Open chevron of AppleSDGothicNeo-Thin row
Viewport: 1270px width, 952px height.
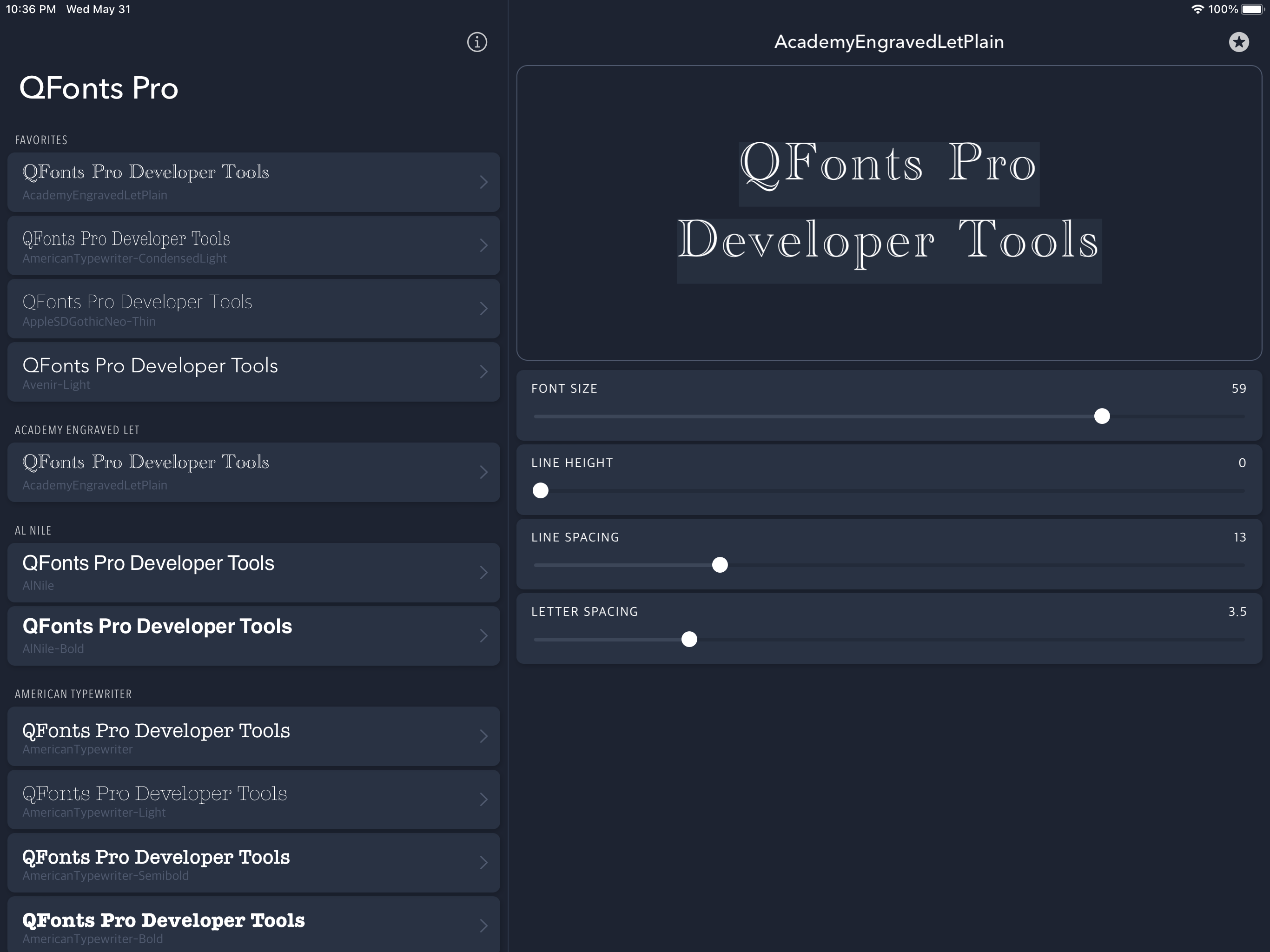[483, 308]
